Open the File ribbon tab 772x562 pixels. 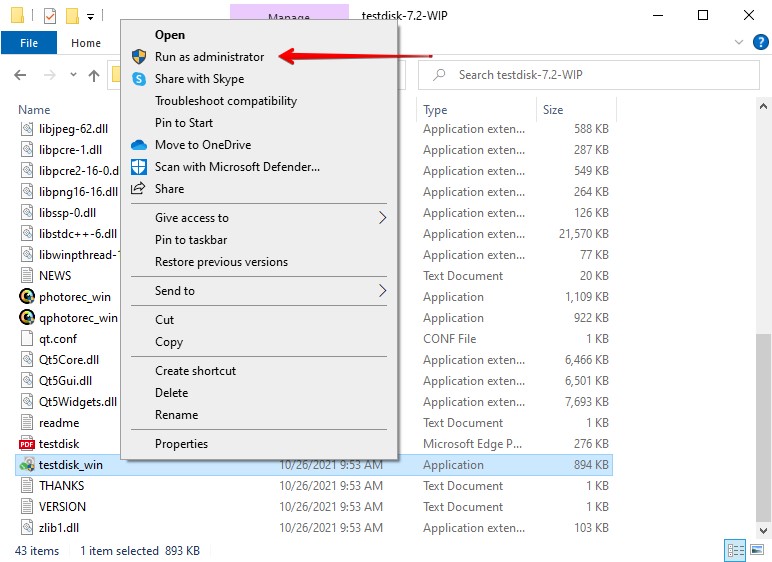[x=29, y=43]
